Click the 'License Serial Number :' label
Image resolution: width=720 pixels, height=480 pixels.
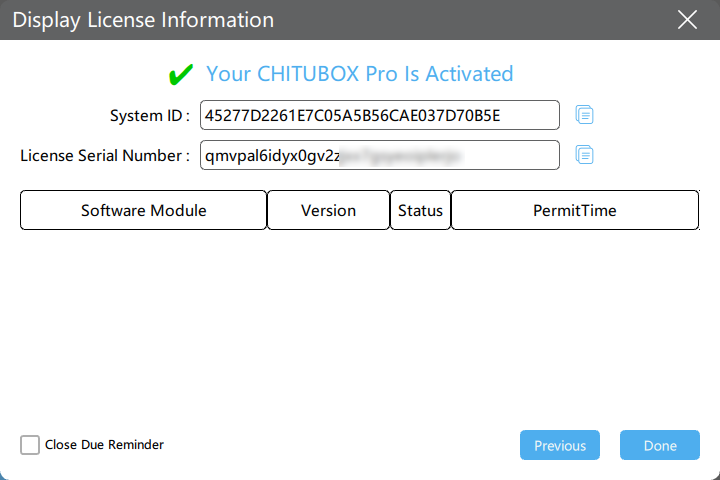click(105, 155)
